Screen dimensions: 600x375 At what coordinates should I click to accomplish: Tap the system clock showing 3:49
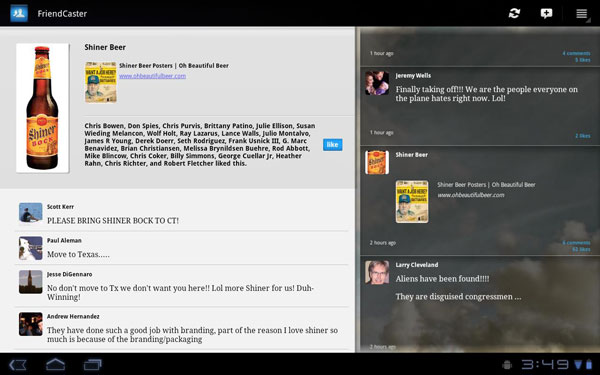[x=546, y=364]
